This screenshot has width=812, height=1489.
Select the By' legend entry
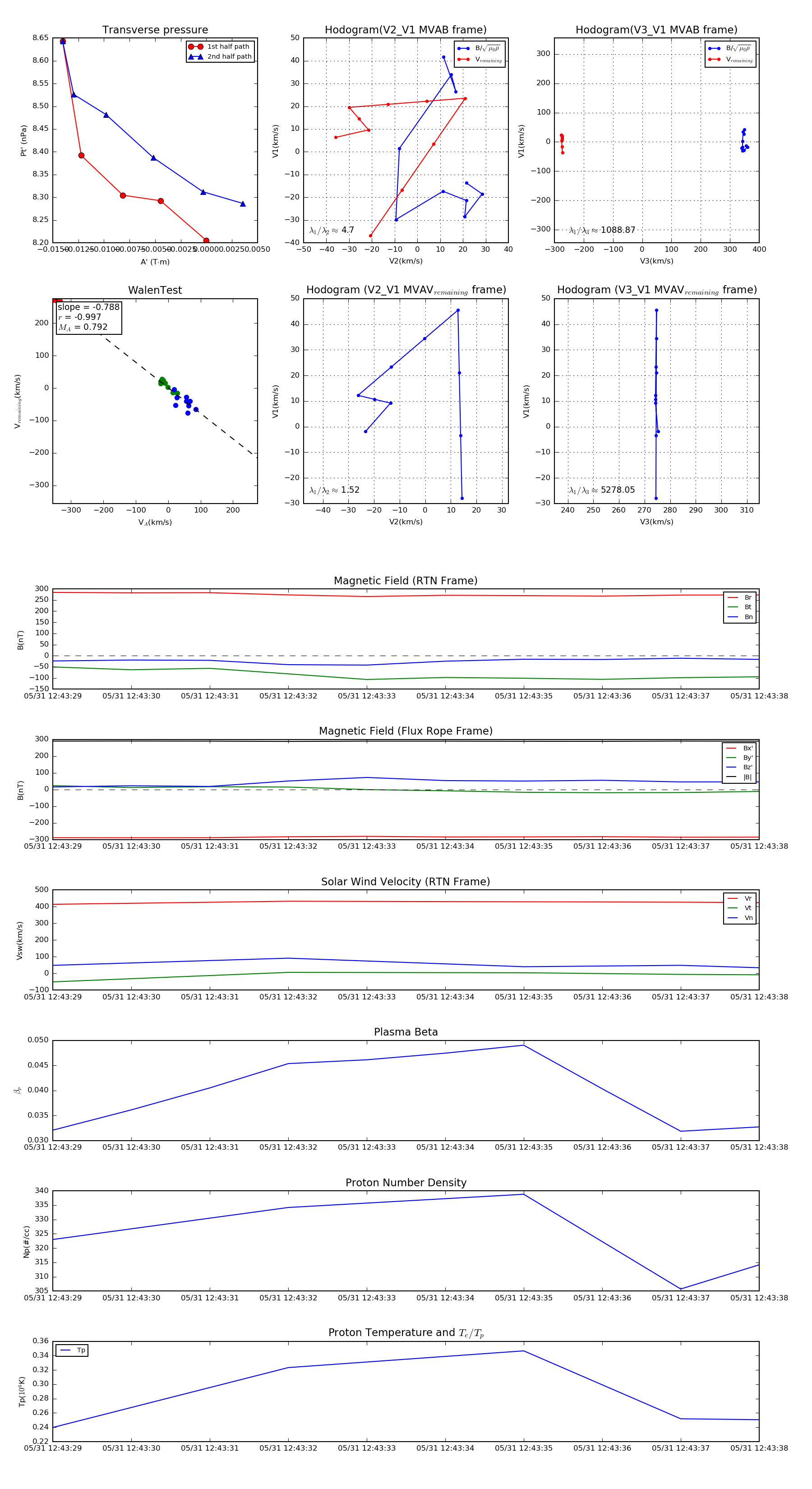point(740,758)
